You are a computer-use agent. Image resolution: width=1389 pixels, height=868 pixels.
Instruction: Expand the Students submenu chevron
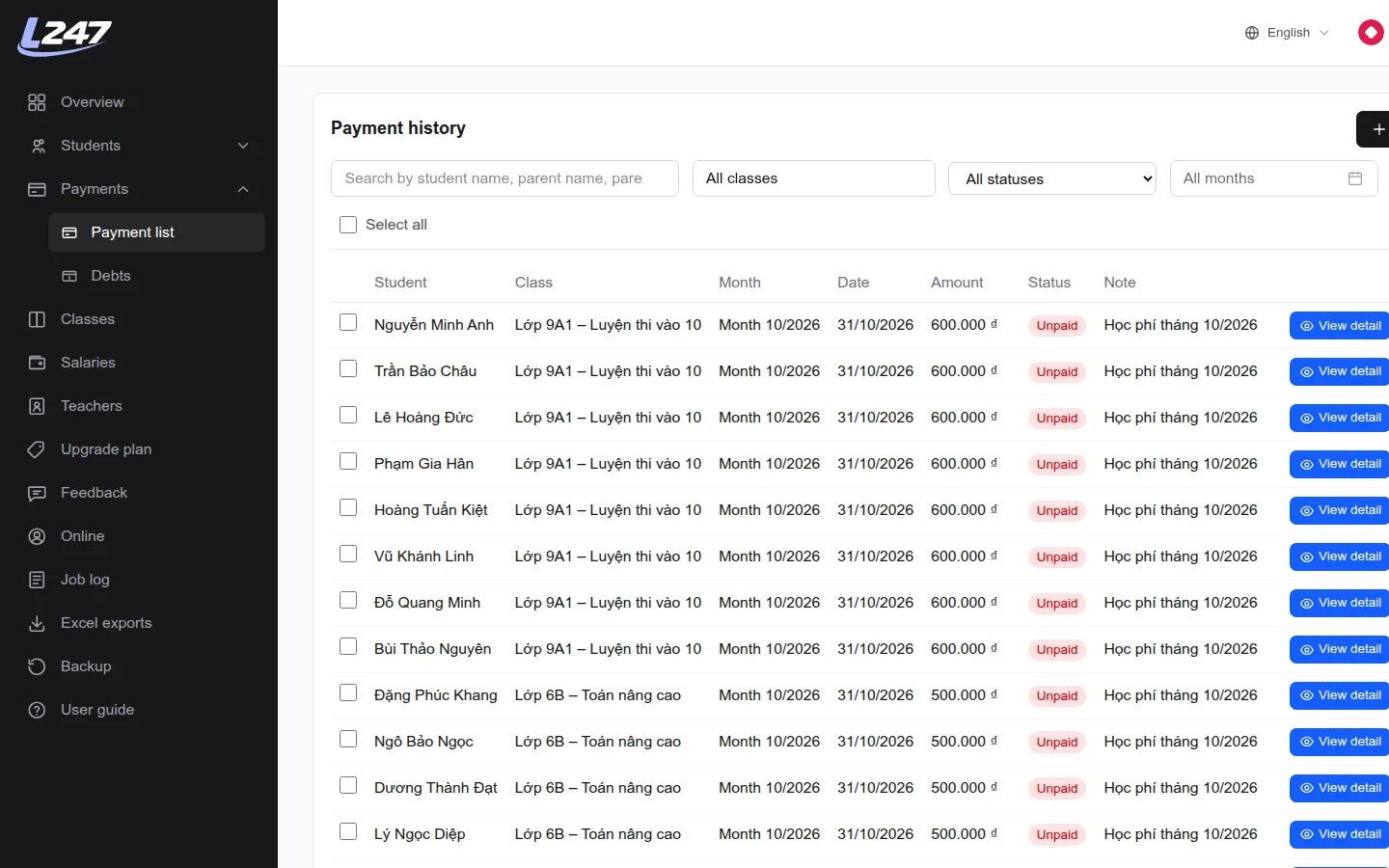point(243,146)
